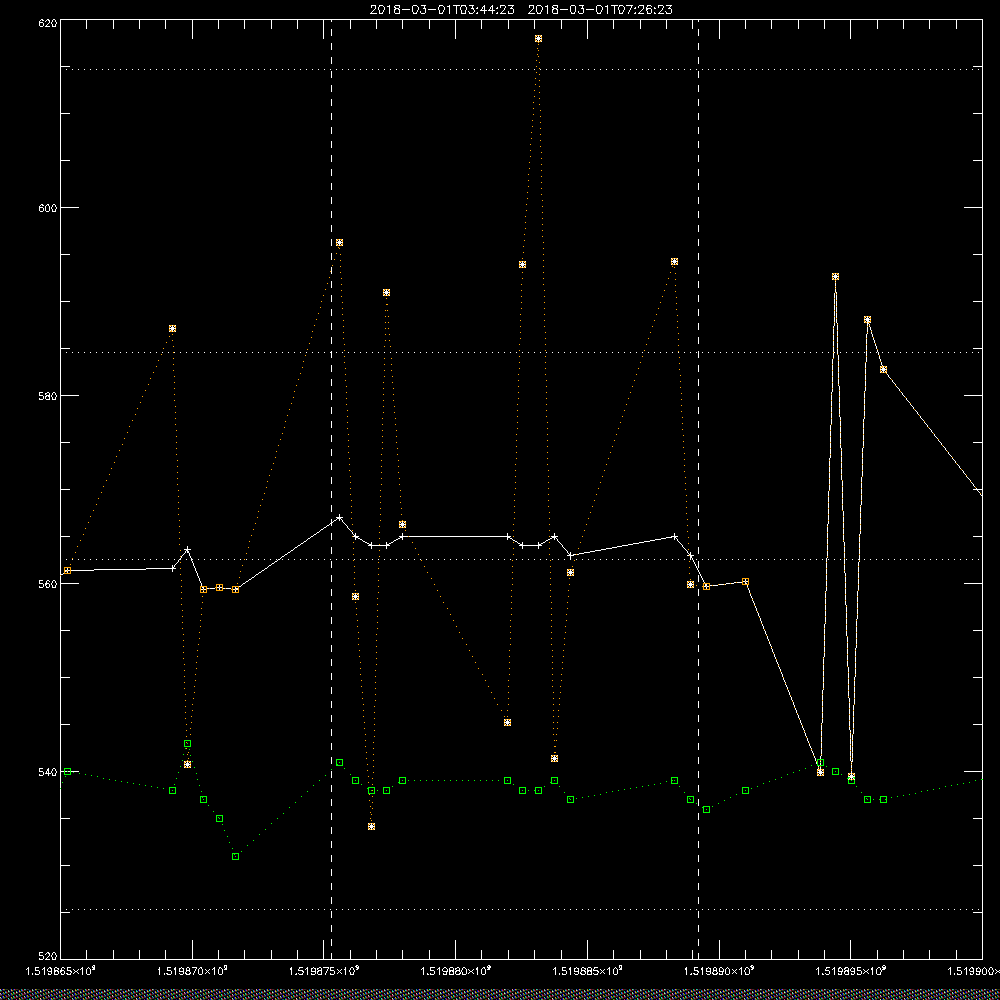This screenshot has height=1000, width=1000.
Task: Click x-axis label 1.519880×10⁹
Action: [457, 971]
